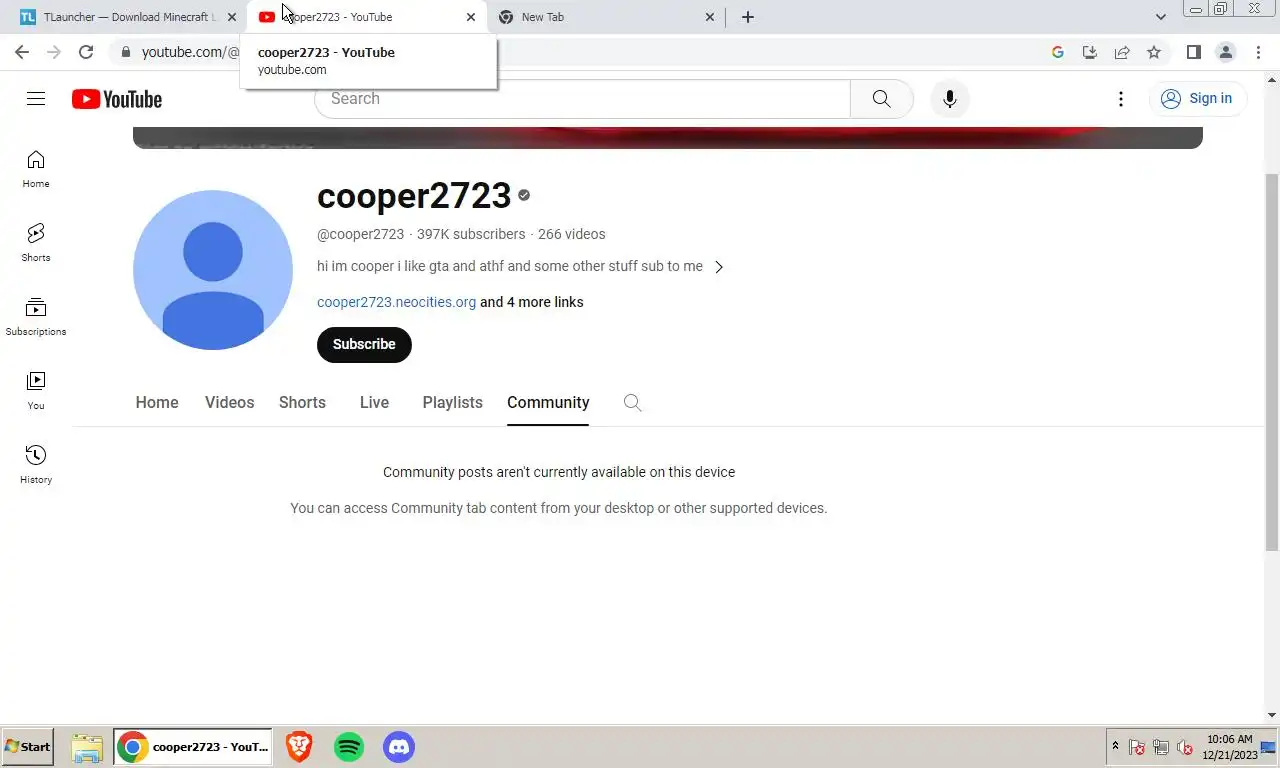Open the Windows Start menu
Image resolution: width=1280 pixels, height=768 pixels.
click(x=27, y=747)
